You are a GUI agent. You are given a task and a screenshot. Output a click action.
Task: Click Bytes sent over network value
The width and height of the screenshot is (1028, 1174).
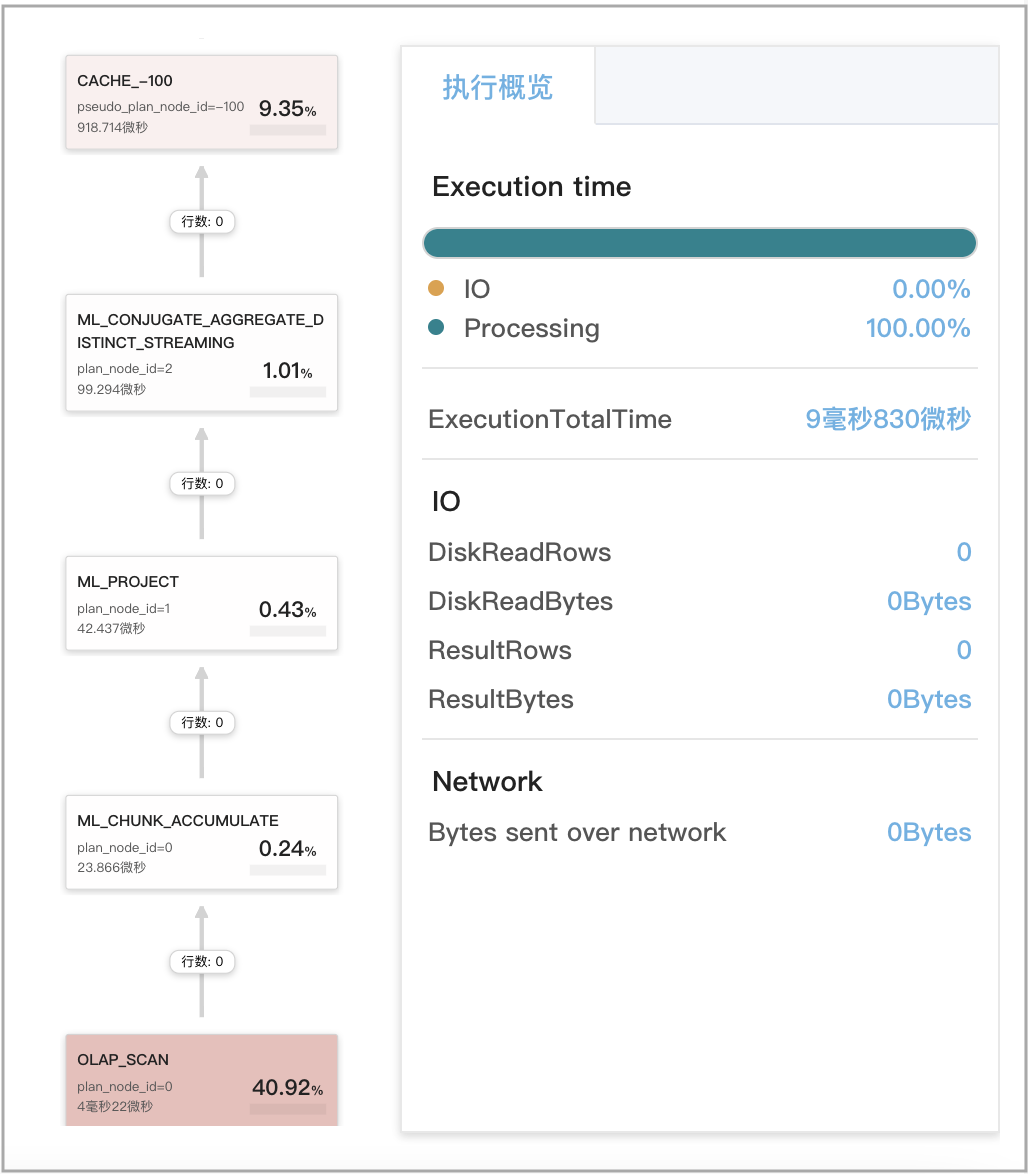tap(929, 832)
